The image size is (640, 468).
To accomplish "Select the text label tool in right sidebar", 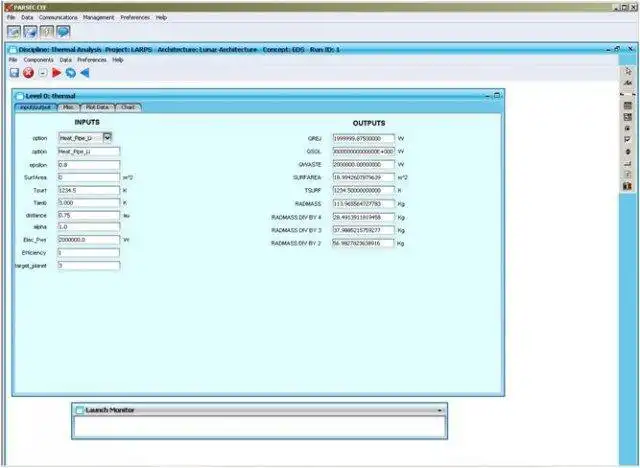I will 628,83.
